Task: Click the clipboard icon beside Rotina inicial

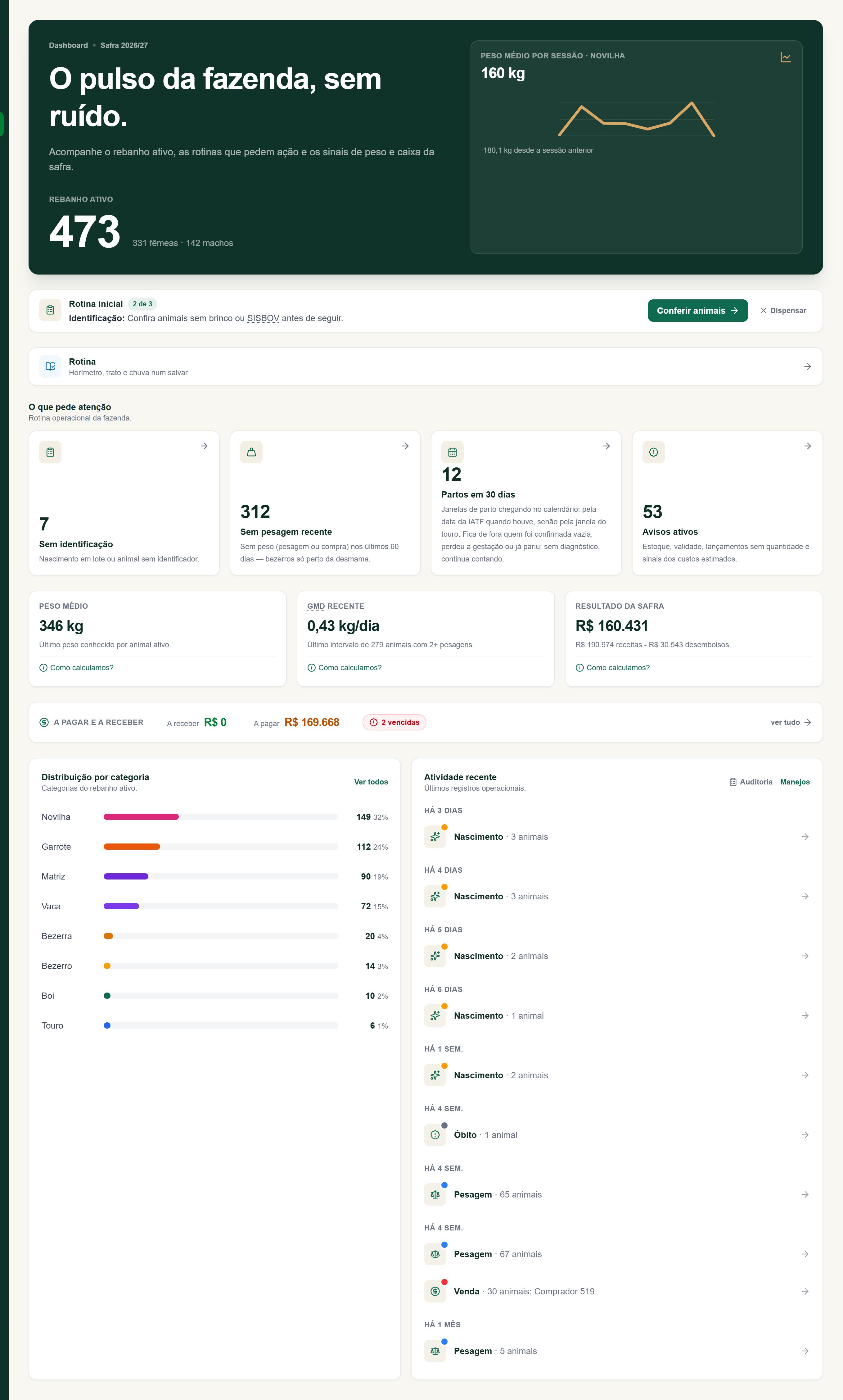Action: pos(50,310)
